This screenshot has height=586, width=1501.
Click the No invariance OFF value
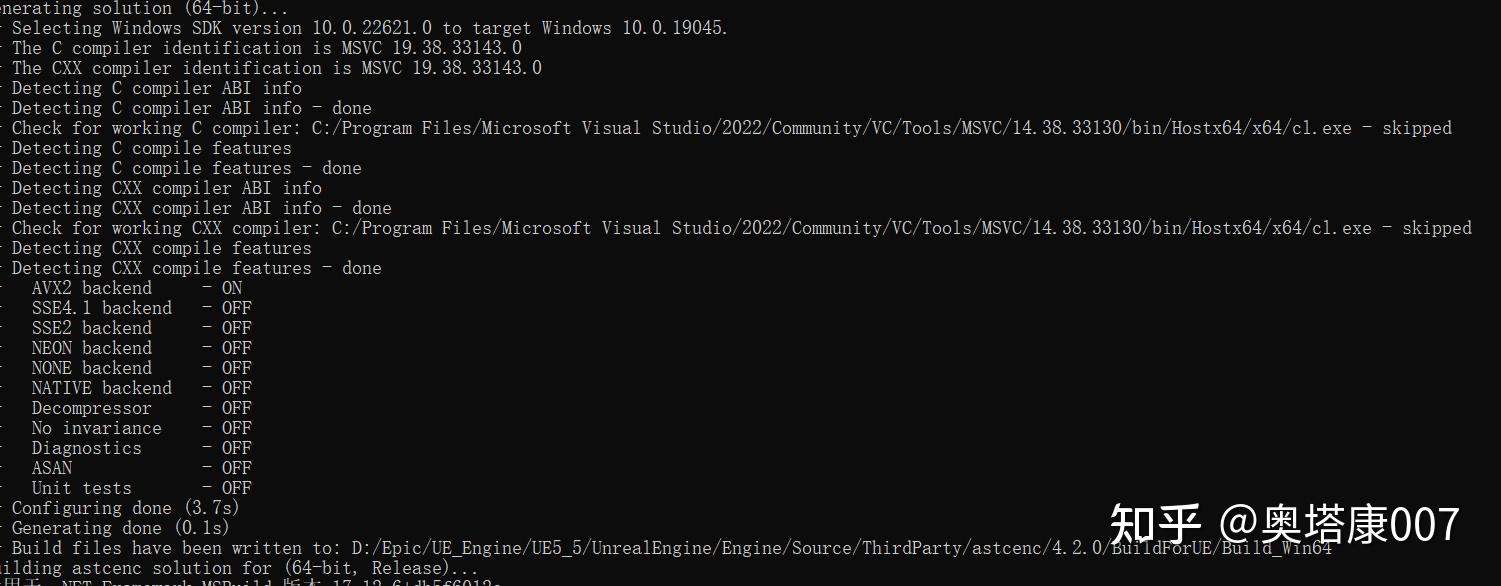(236, 428)
